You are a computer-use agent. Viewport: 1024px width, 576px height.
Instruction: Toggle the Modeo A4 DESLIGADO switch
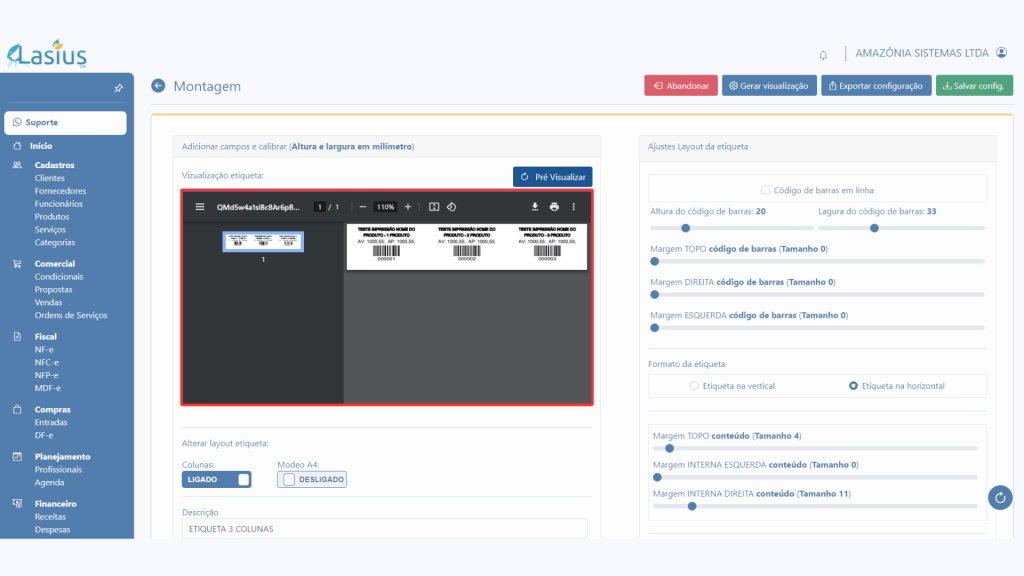coord(312,479)
